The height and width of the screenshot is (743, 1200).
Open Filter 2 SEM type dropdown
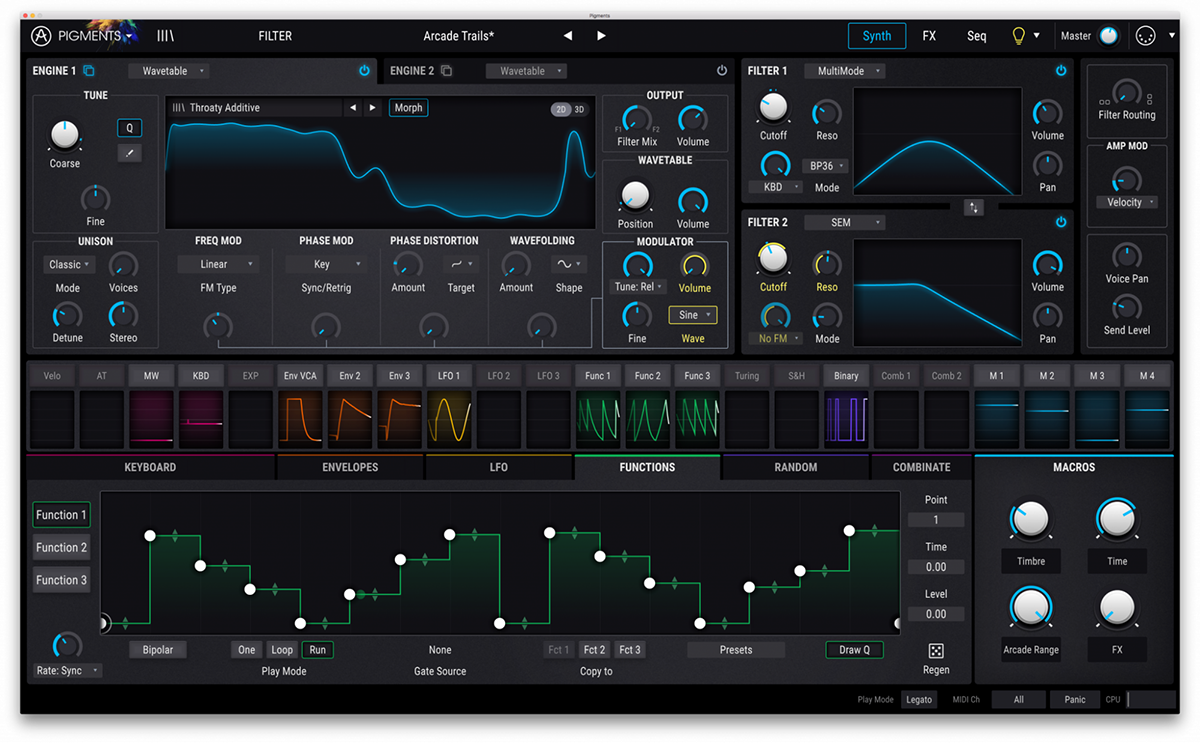[845, 222]
